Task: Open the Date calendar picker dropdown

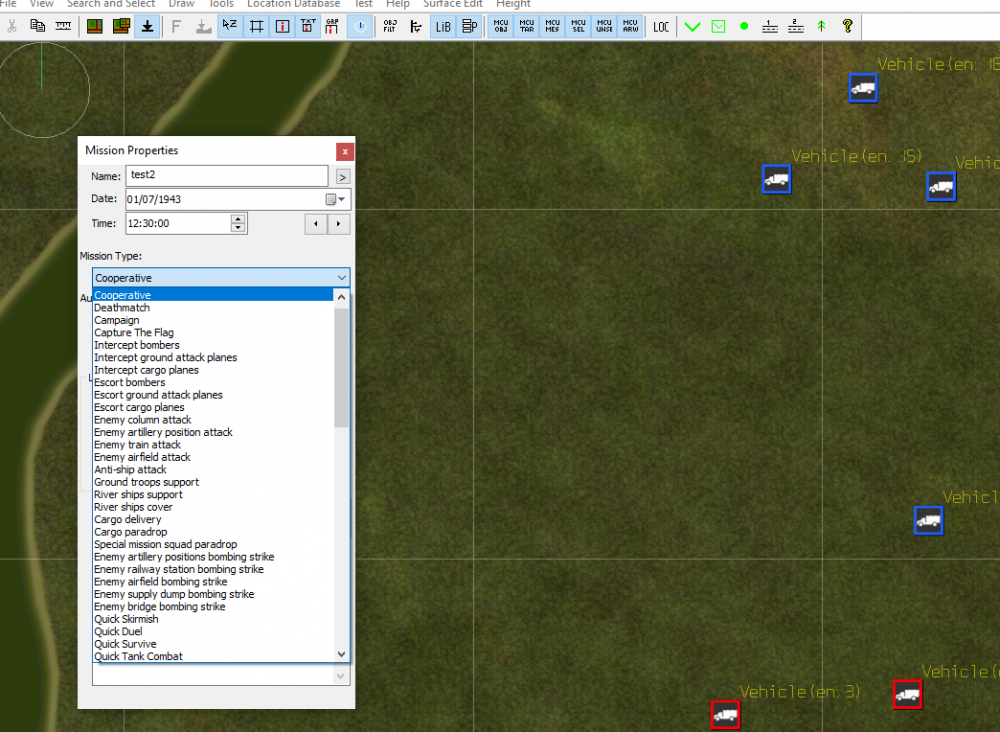Action: pyautogui.click(x=340, y=199)
